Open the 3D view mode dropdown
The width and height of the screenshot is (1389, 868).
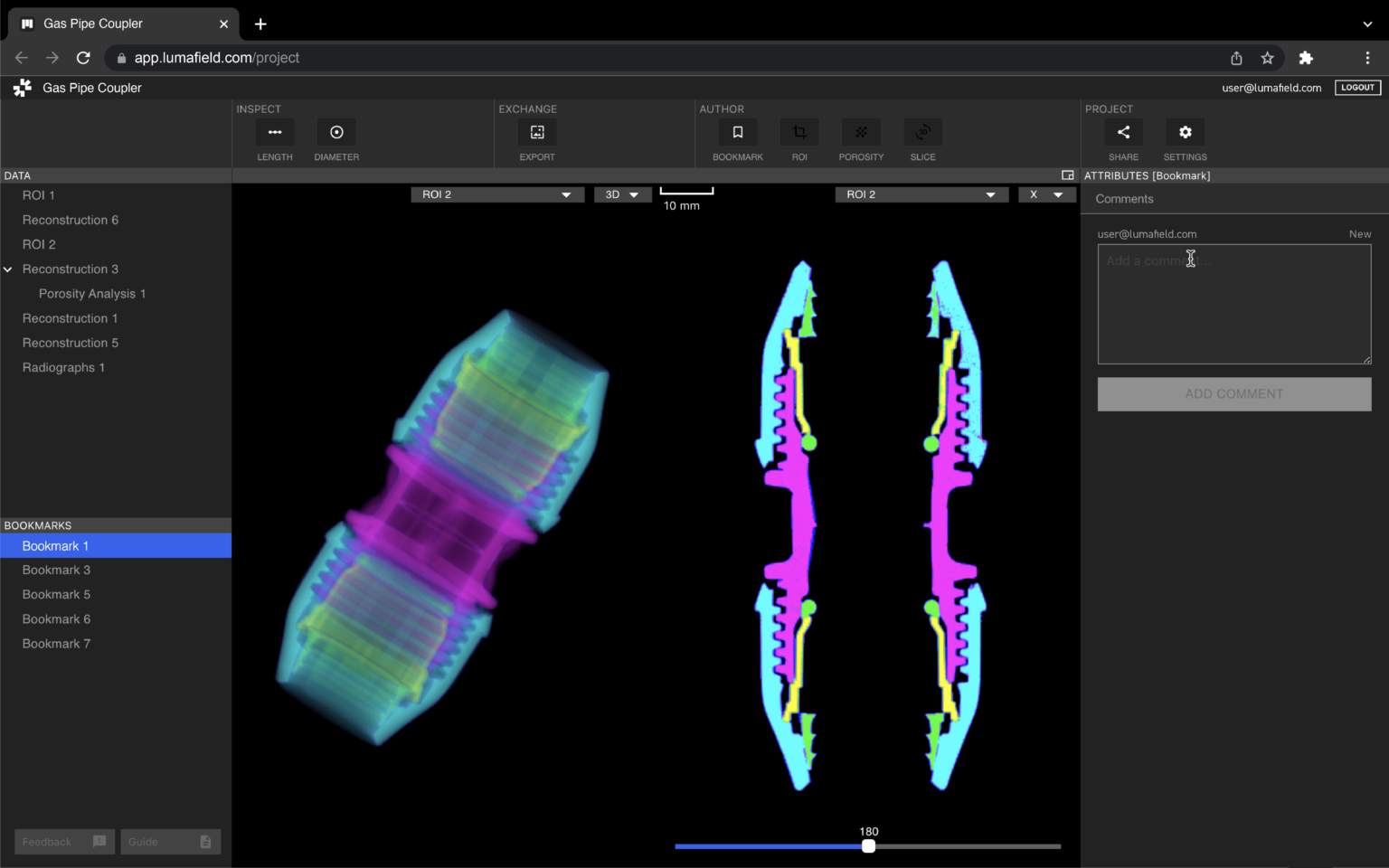[622, 194]
